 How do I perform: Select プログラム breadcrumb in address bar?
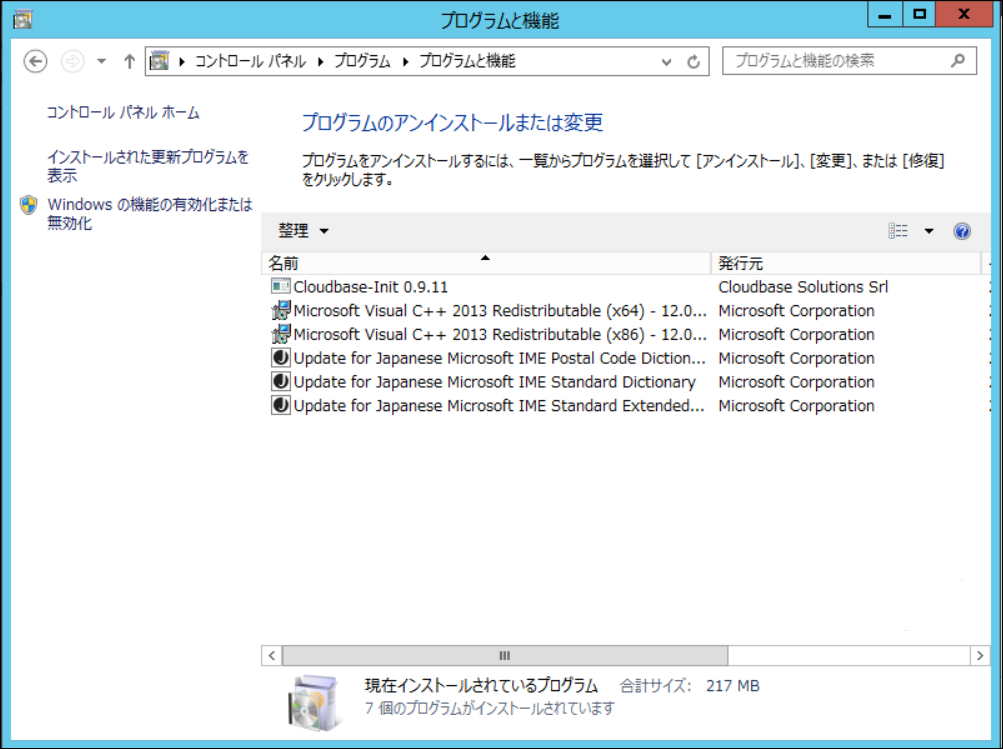tap(362, 61)
